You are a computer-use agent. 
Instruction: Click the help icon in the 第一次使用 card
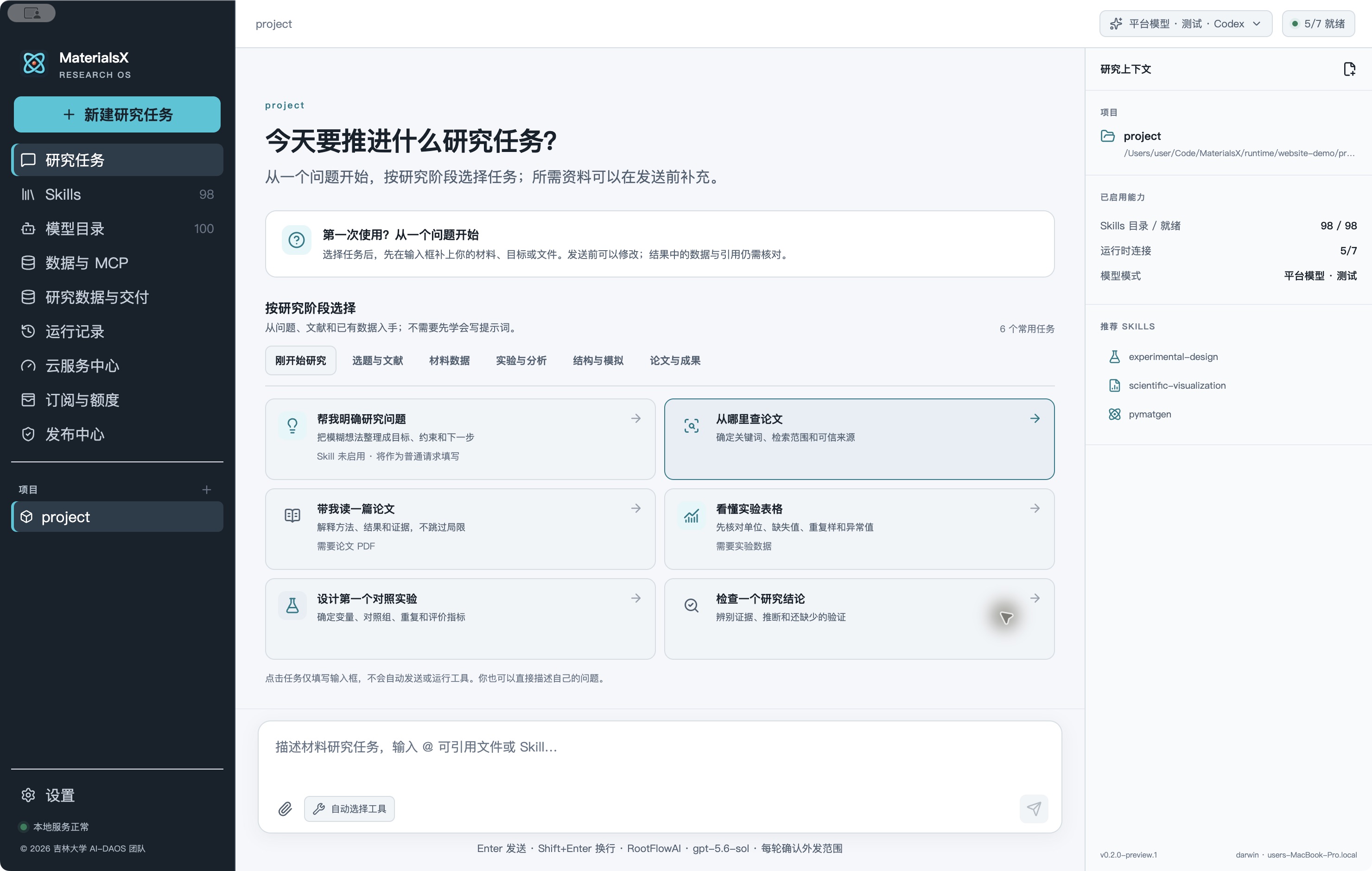(296, 240)
